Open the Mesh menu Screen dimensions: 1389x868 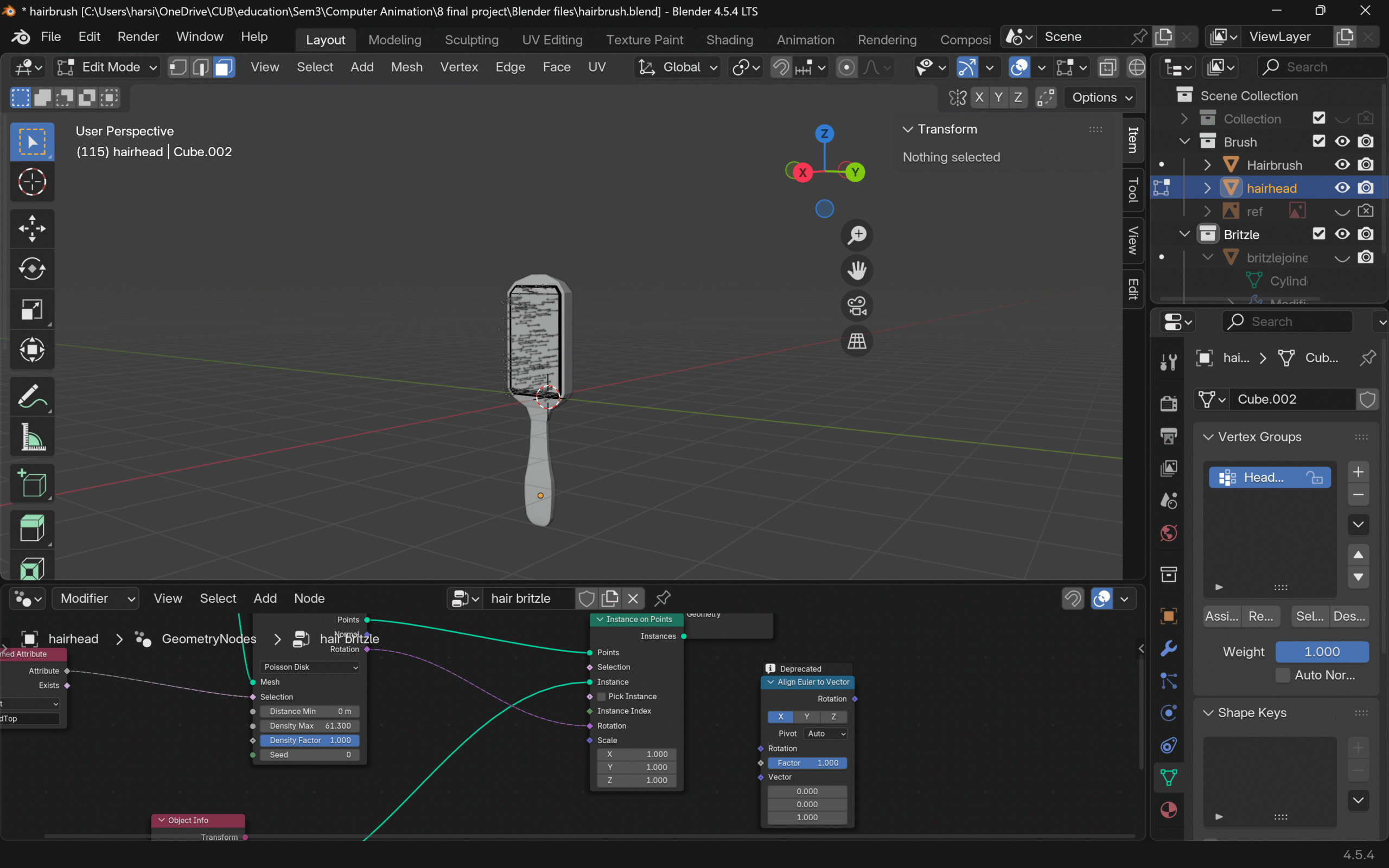[x=406, y=67]
